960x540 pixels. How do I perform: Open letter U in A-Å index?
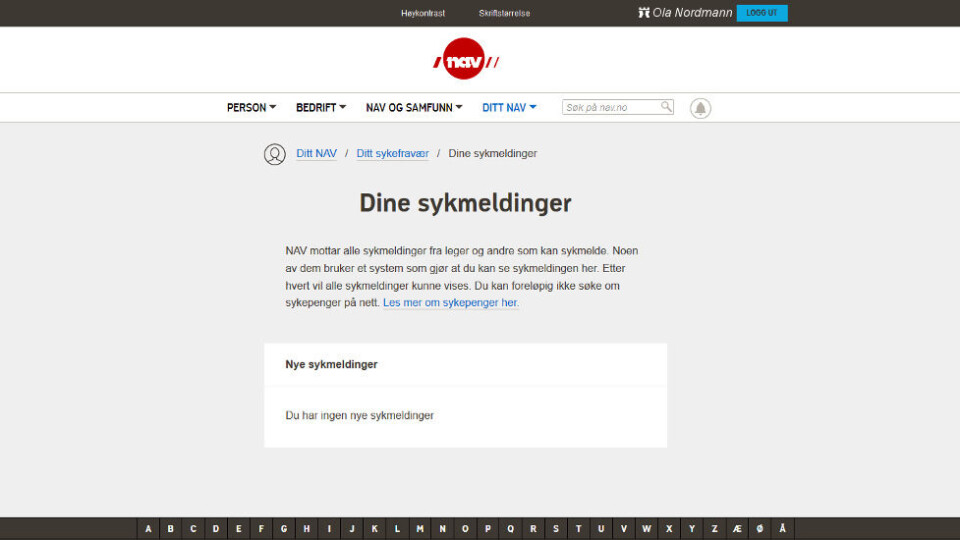[x=601, y=528]
